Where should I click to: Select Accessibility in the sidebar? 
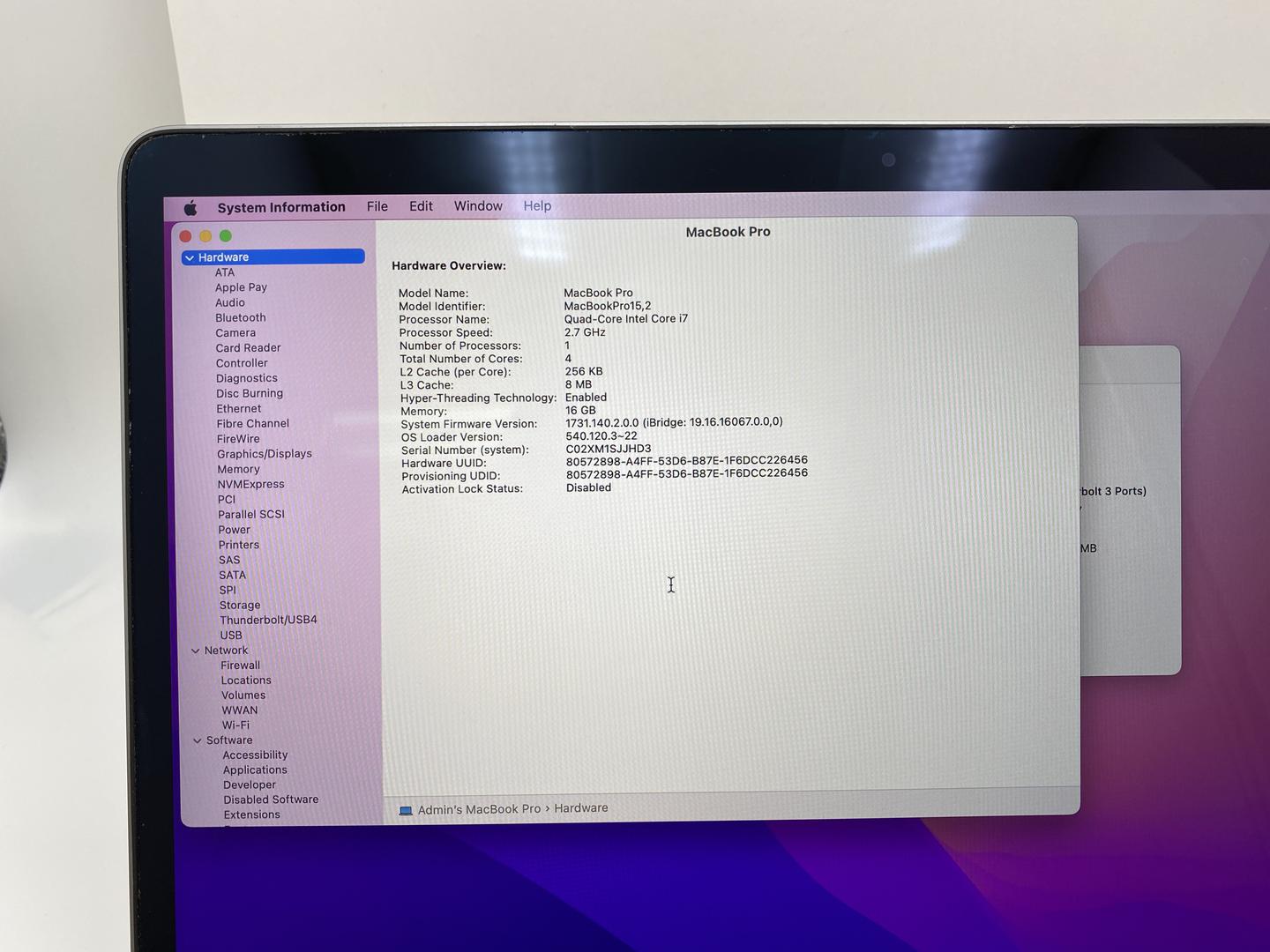pos(255,755)
